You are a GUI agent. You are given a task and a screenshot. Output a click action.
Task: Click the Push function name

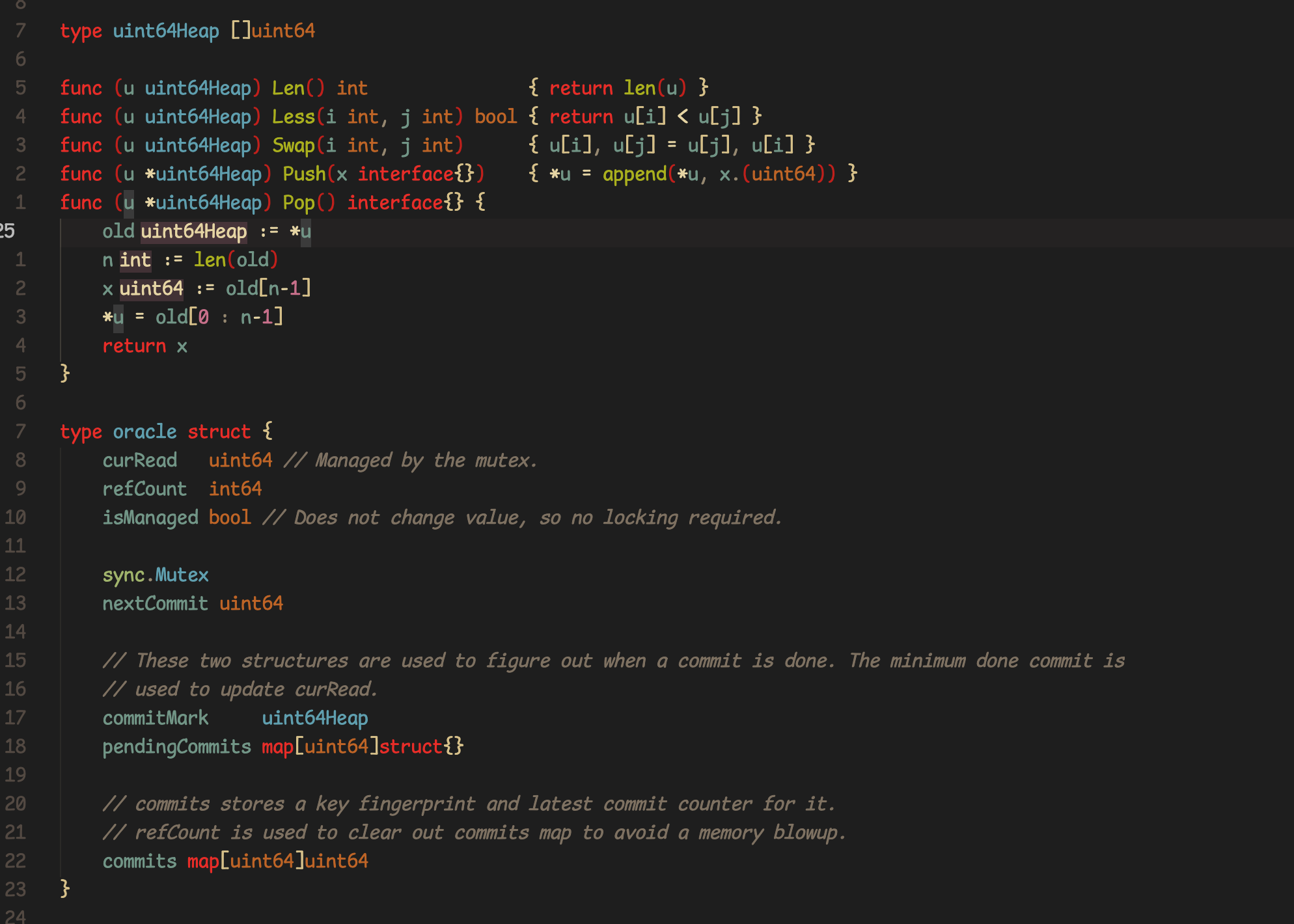click(x=304, y=174)
